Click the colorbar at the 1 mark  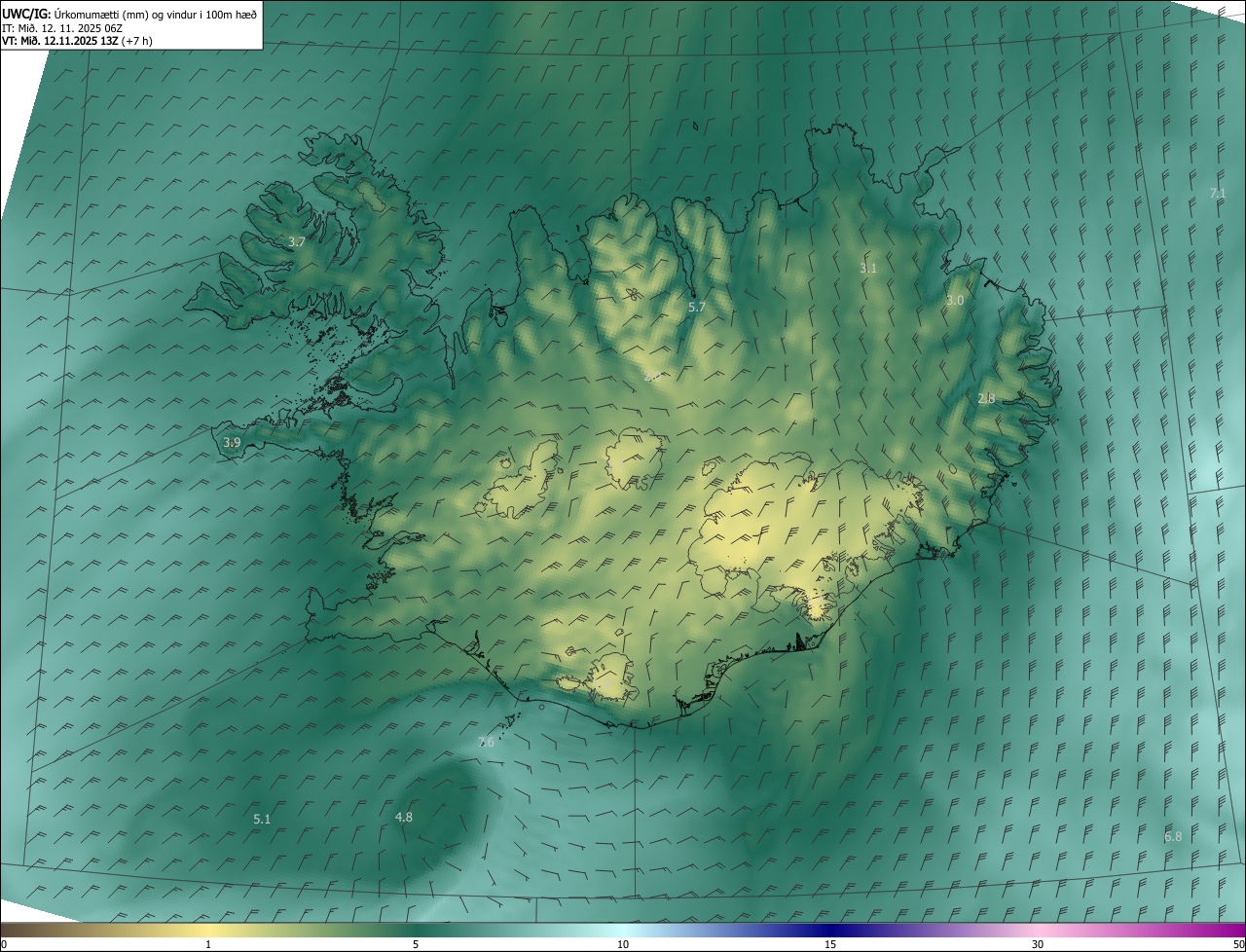(208, 944)
